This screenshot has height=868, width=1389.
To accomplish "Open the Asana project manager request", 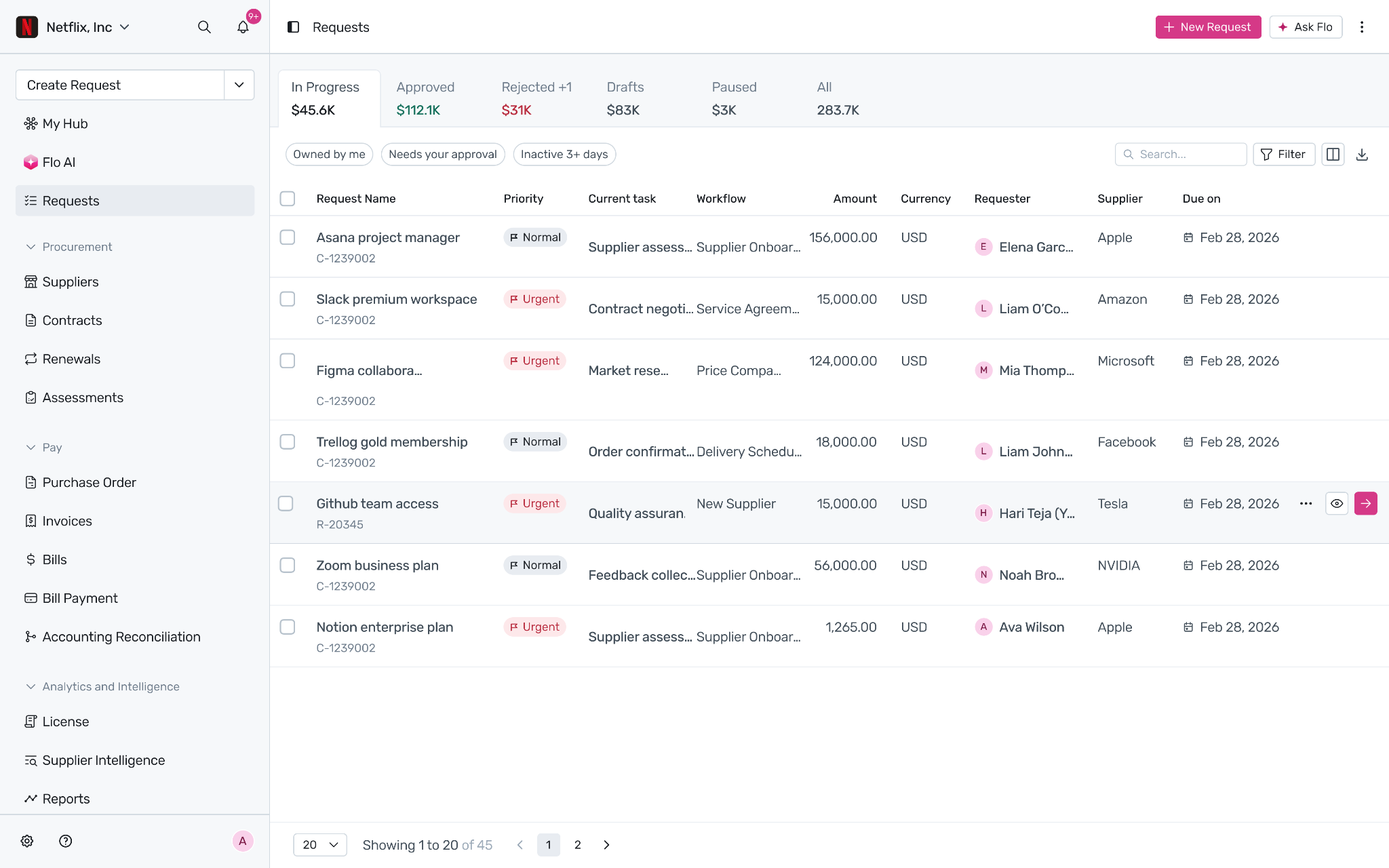I will (388, 237).
